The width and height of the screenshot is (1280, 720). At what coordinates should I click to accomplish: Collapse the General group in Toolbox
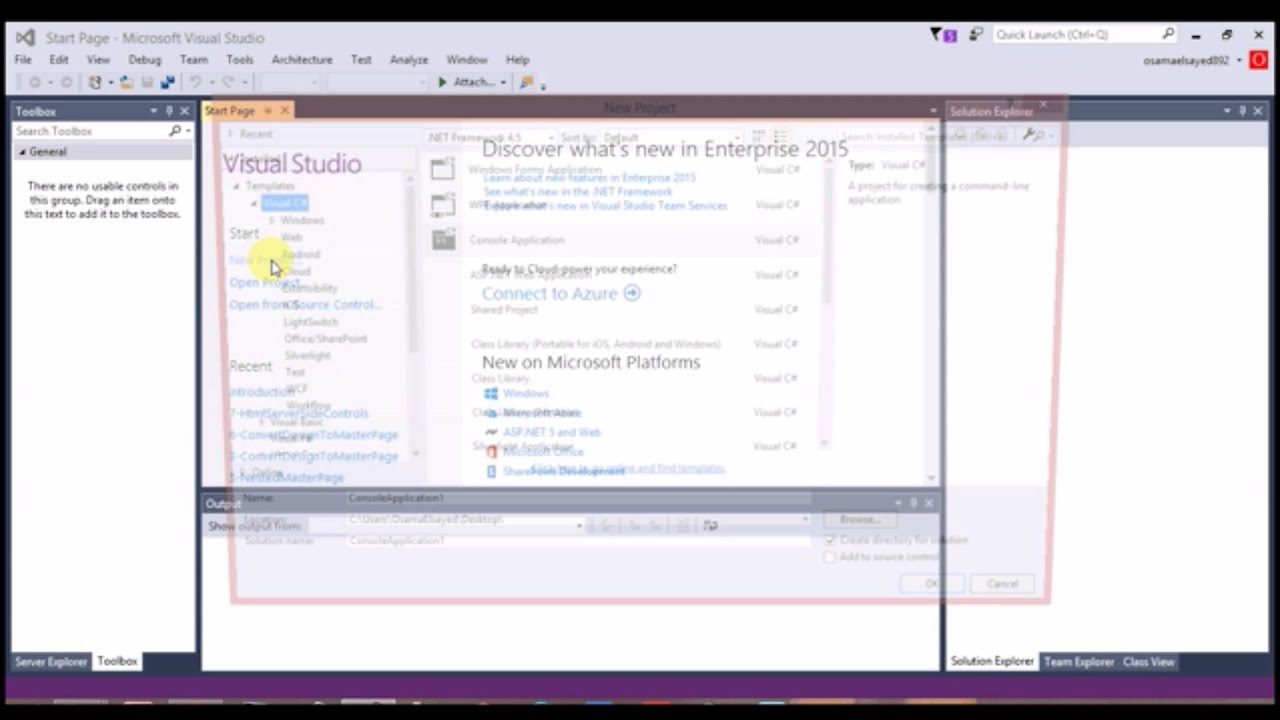(22, 152)
